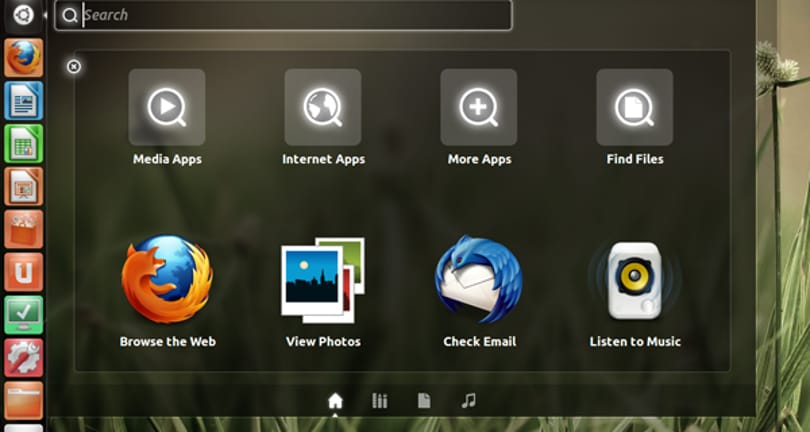
Task: Click the Check Email label
Action: [479, 342]
